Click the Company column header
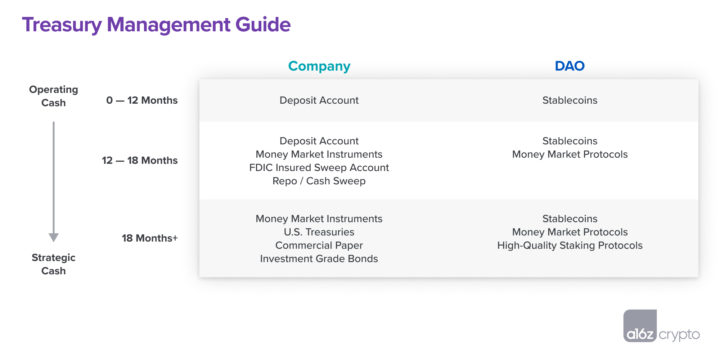This screenshot has width=720, height=360. click(319, 66)
